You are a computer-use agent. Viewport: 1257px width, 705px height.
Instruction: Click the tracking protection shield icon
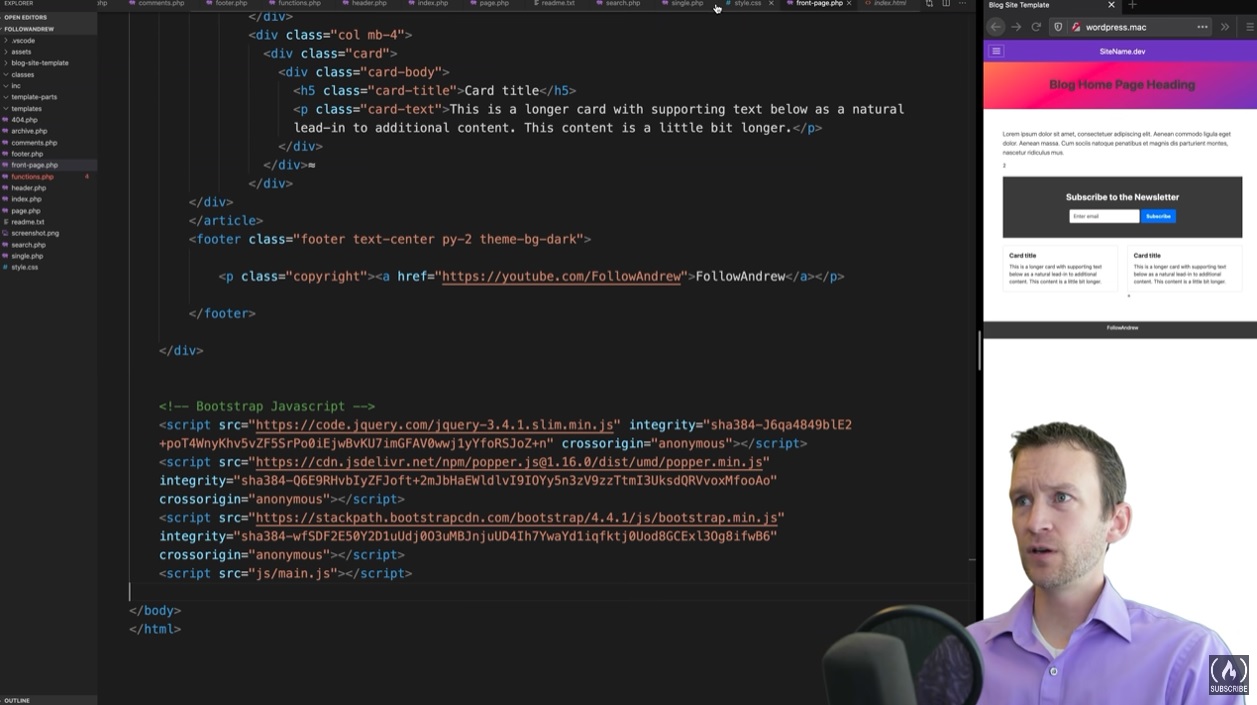[1059, 27]
